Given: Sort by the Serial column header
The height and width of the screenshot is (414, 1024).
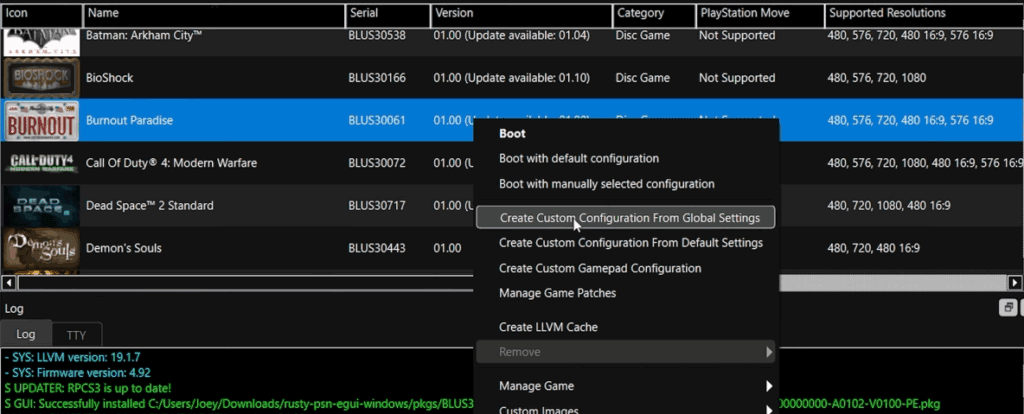Looking at the screenshot, I should click(x=388, y=13).
